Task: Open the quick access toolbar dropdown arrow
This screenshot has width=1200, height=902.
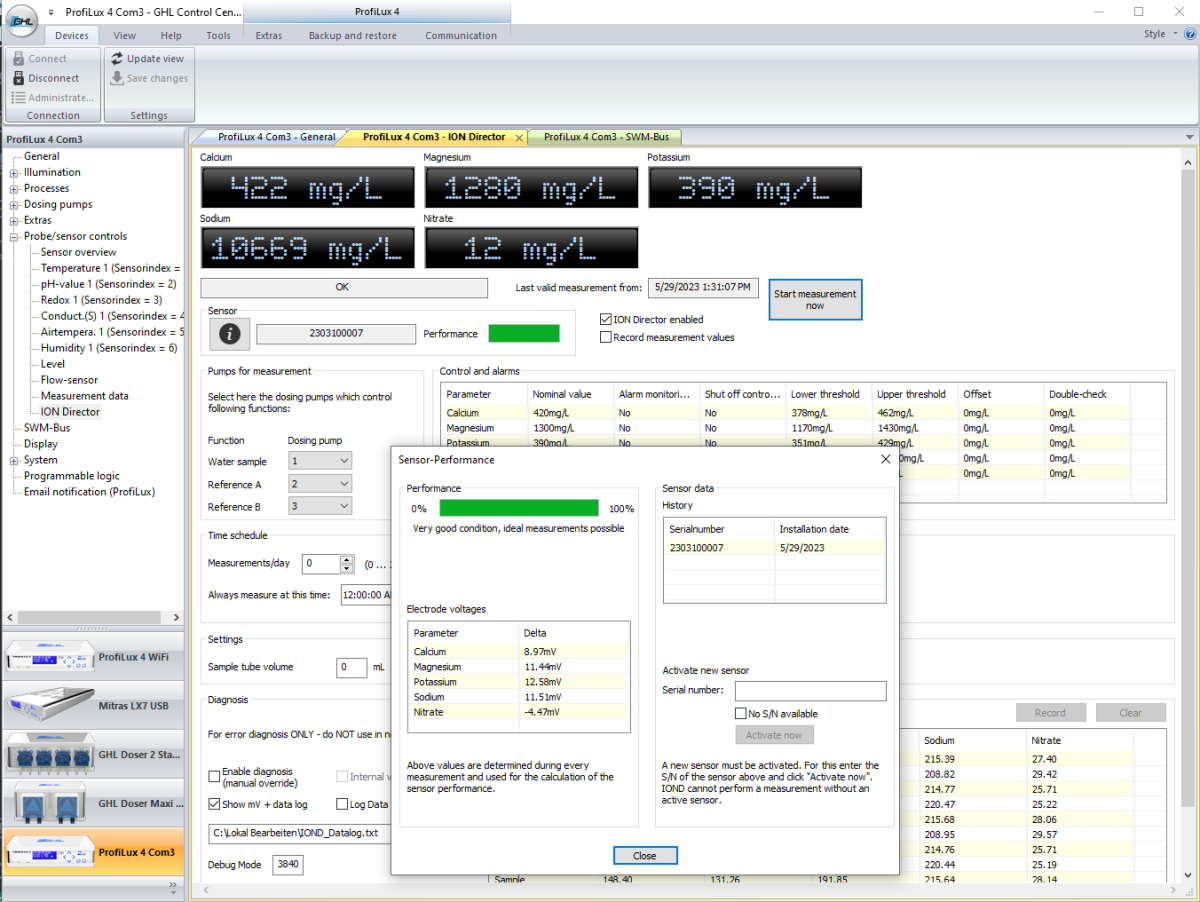Action: coord(52,12)
